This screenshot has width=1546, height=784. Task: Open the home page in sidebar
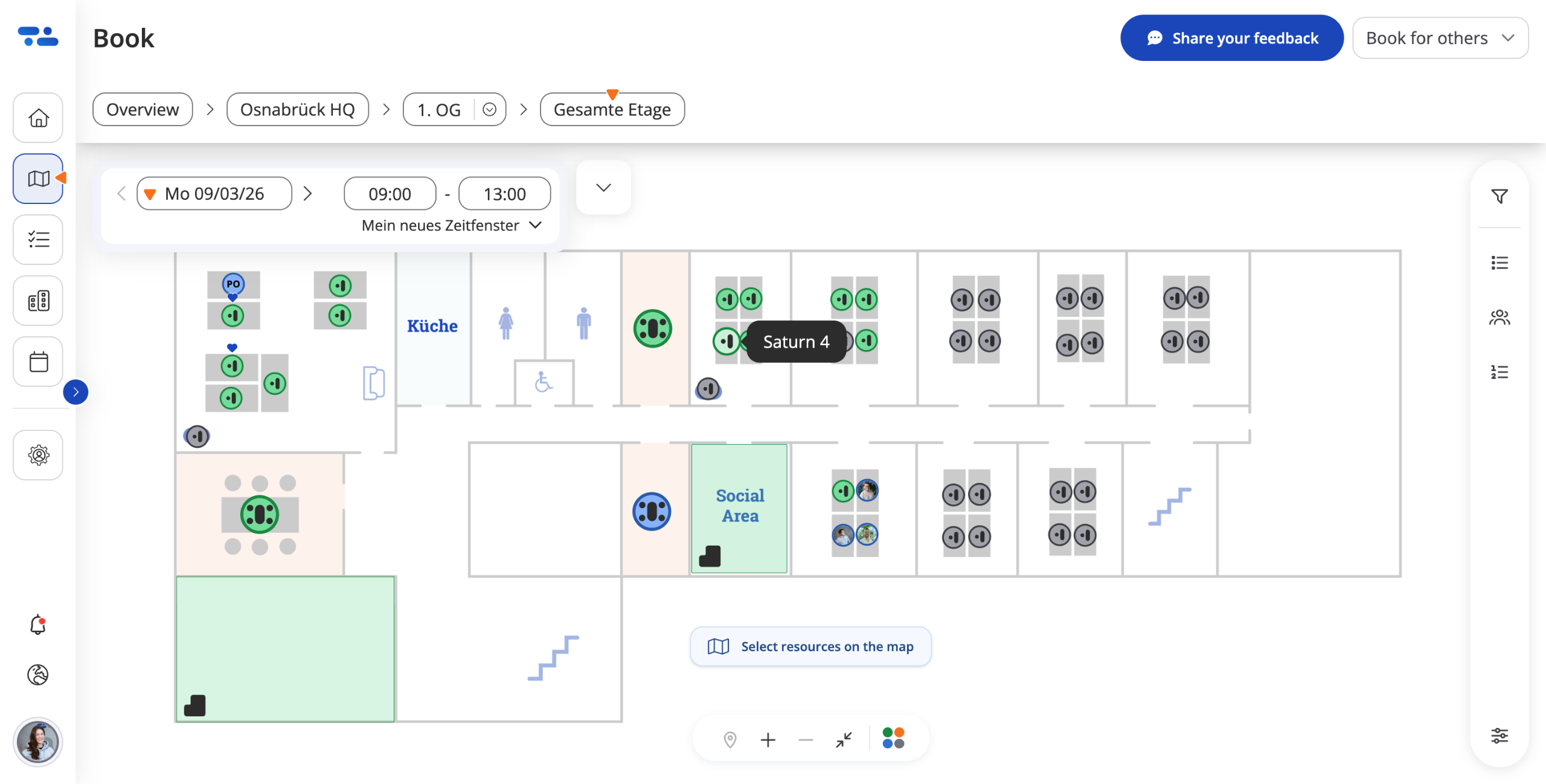coord(38,118)
